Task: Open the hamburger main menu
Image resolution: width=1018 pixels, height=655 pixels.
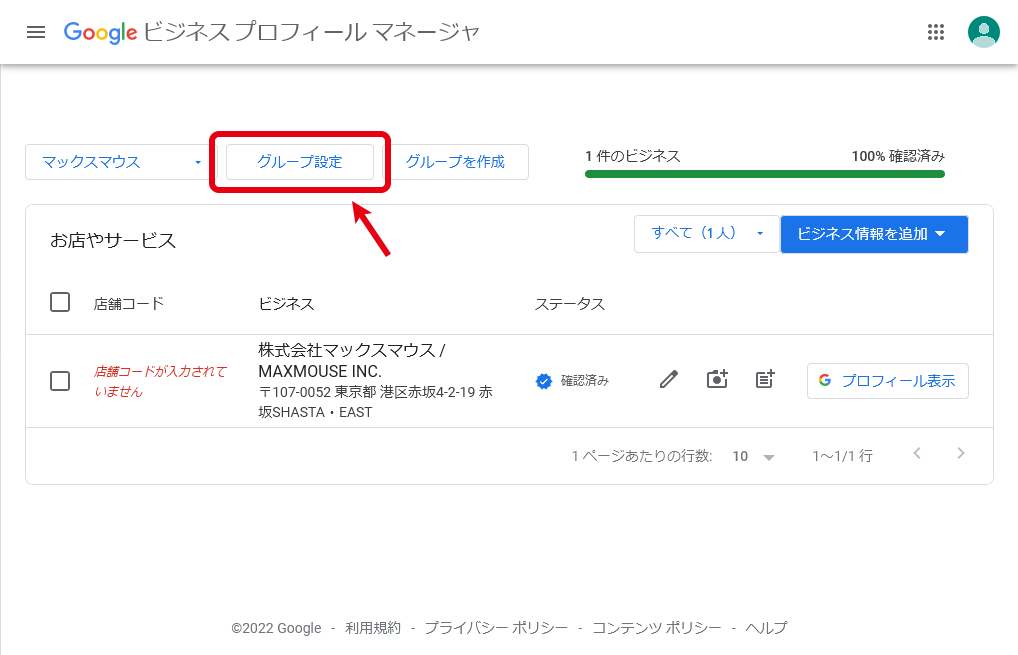Action: point(36,32)
